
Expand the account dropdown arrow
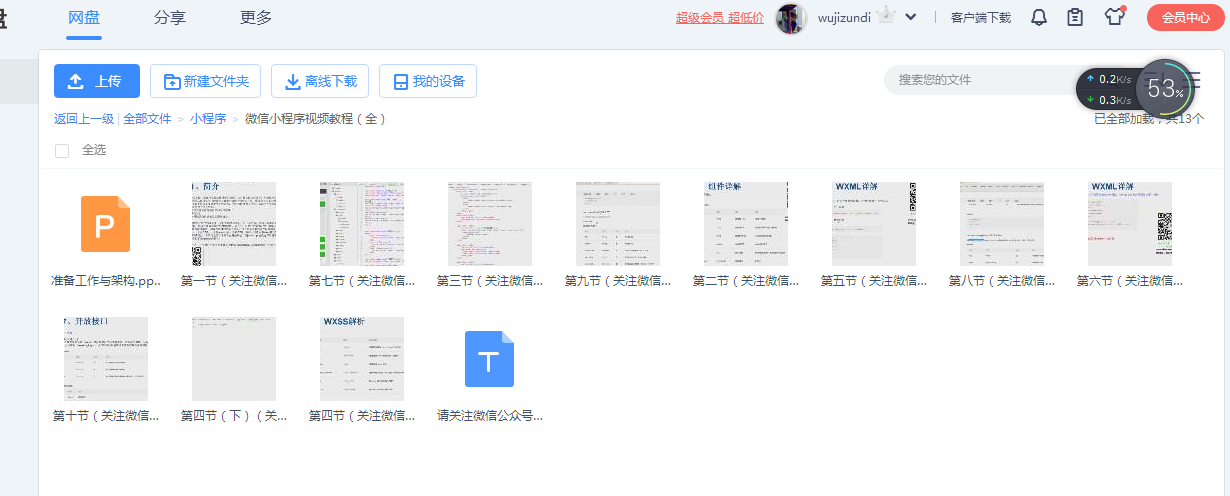click(x=911, y=17)
